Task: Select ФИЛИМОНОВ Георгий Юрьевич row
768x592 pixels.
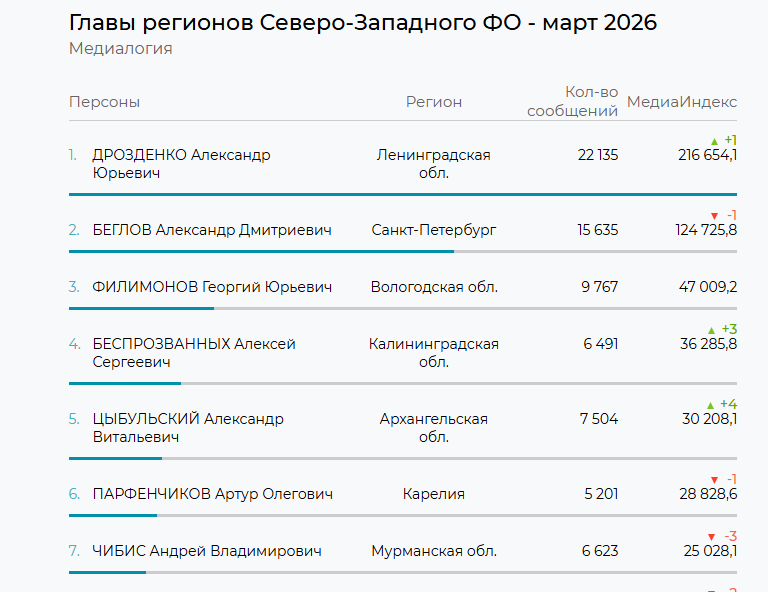Action: click(212, 287)
